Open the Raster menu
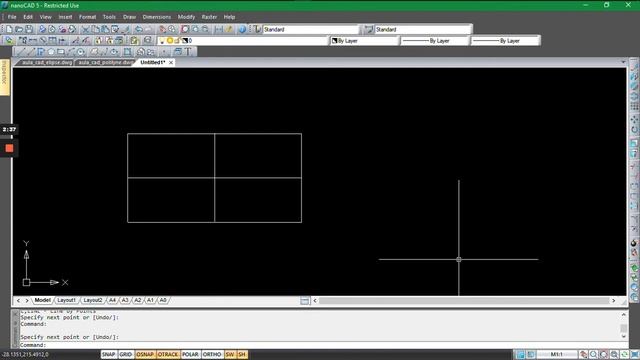Viewport: 640px width, 360px height. (x=209, y=17)
